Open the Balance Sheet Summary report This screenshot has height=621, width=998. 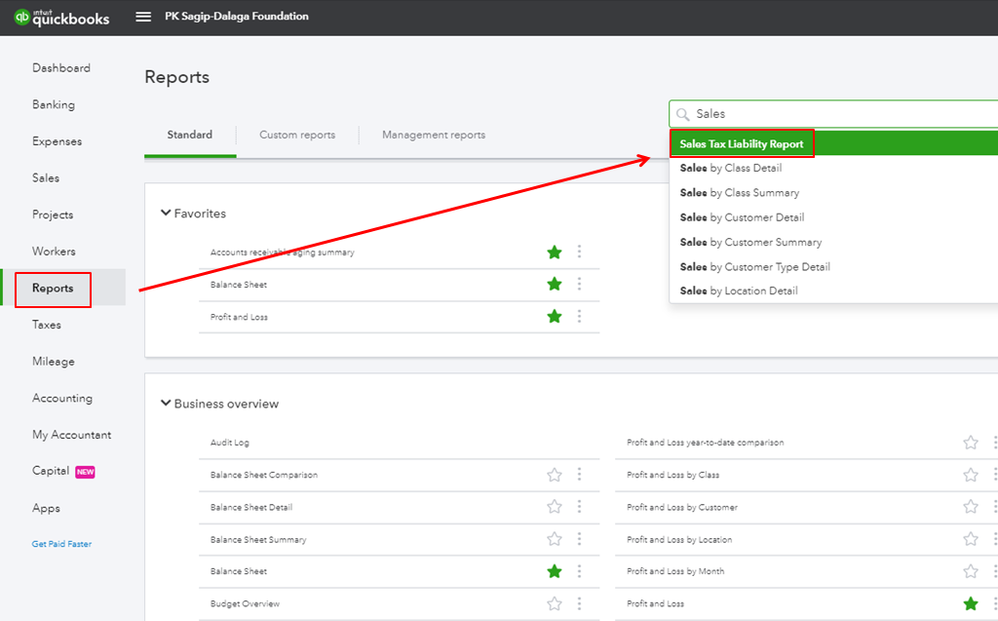(x=258, y=540)
